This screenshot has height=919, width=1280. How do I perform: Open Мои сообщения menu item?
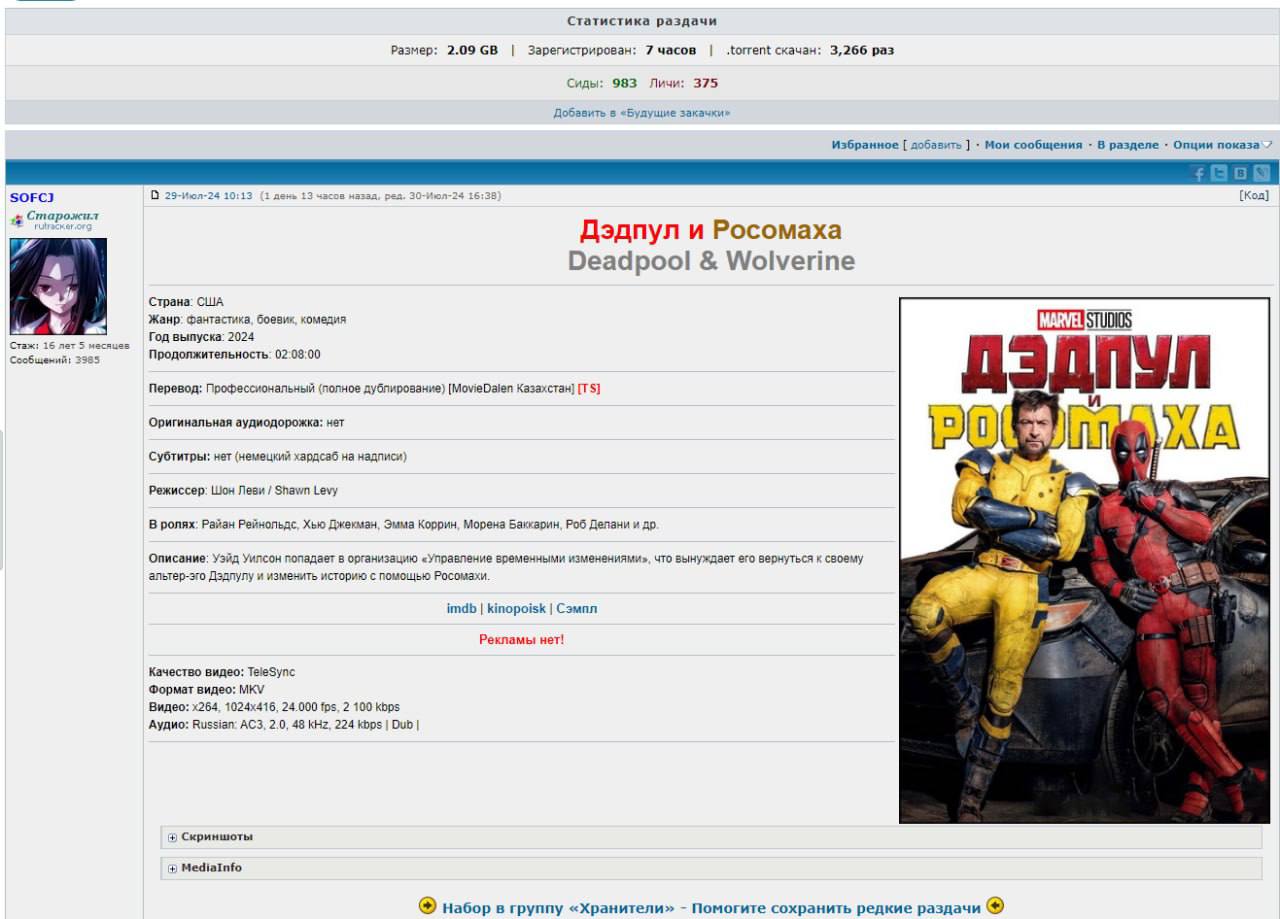coord(1033,145)
